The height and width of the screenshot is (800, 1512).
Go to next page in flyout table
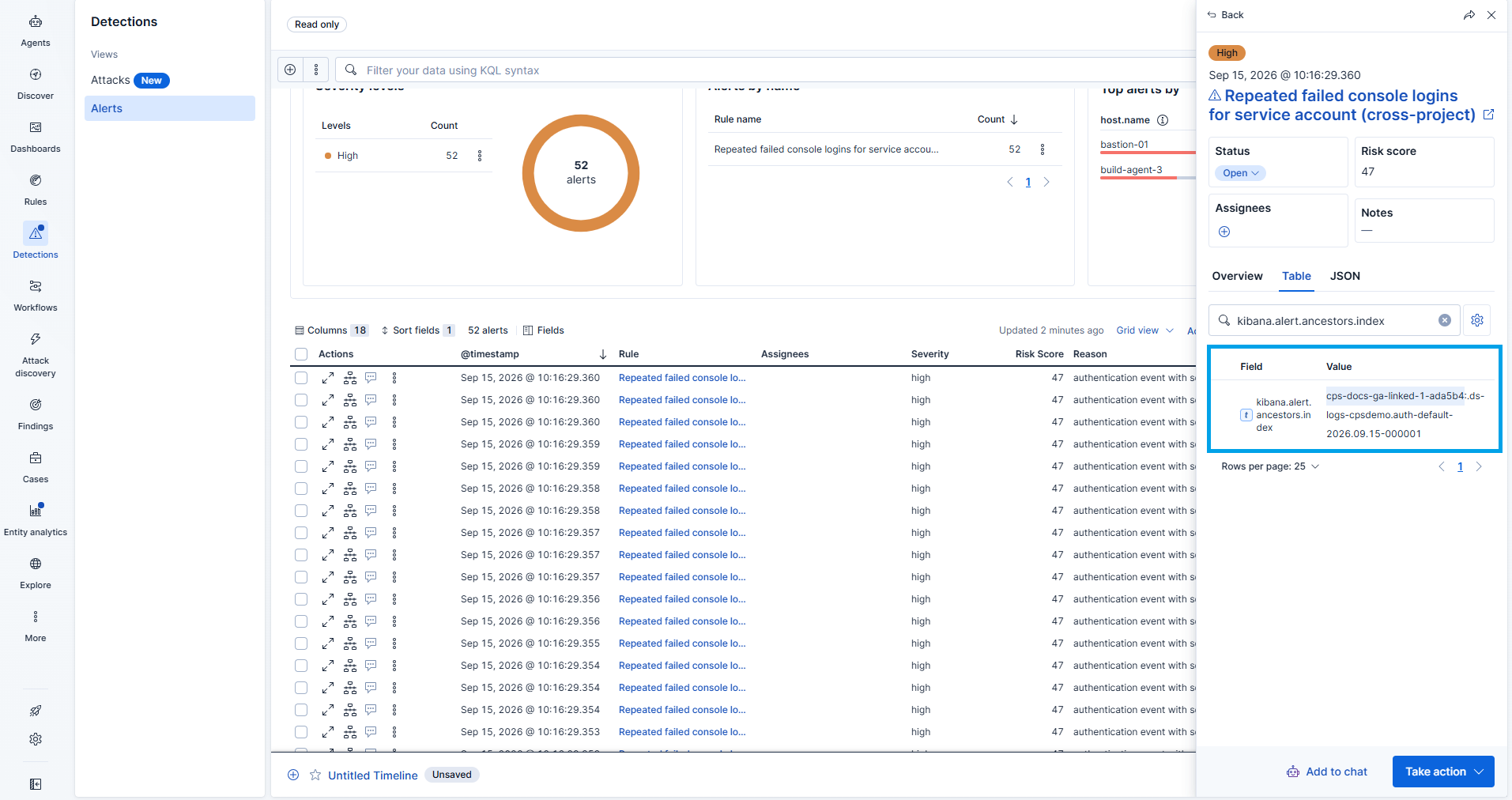(x=1479, y=466)
